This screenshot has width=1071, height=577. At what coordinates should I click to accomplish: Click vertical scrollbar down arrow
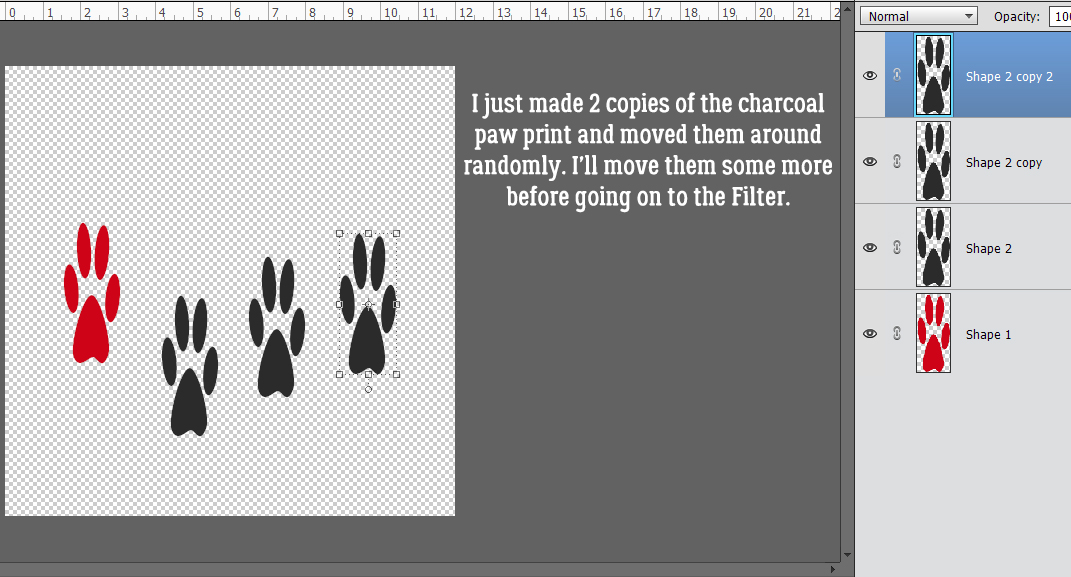(x=847, y=555)
